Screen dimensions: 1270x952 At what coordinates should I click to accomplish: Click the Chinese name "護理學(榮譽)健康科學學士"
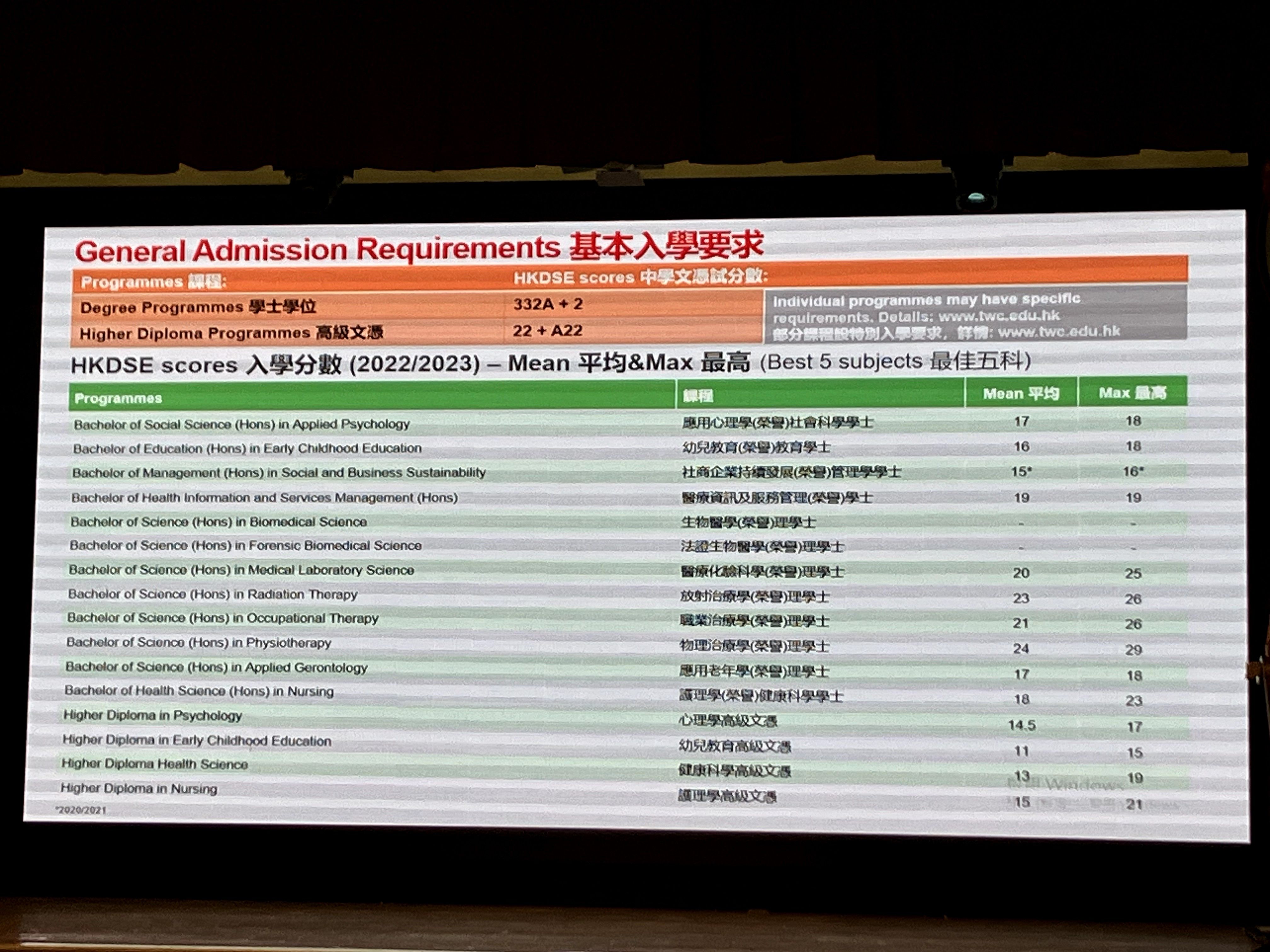tap(761, 696)
